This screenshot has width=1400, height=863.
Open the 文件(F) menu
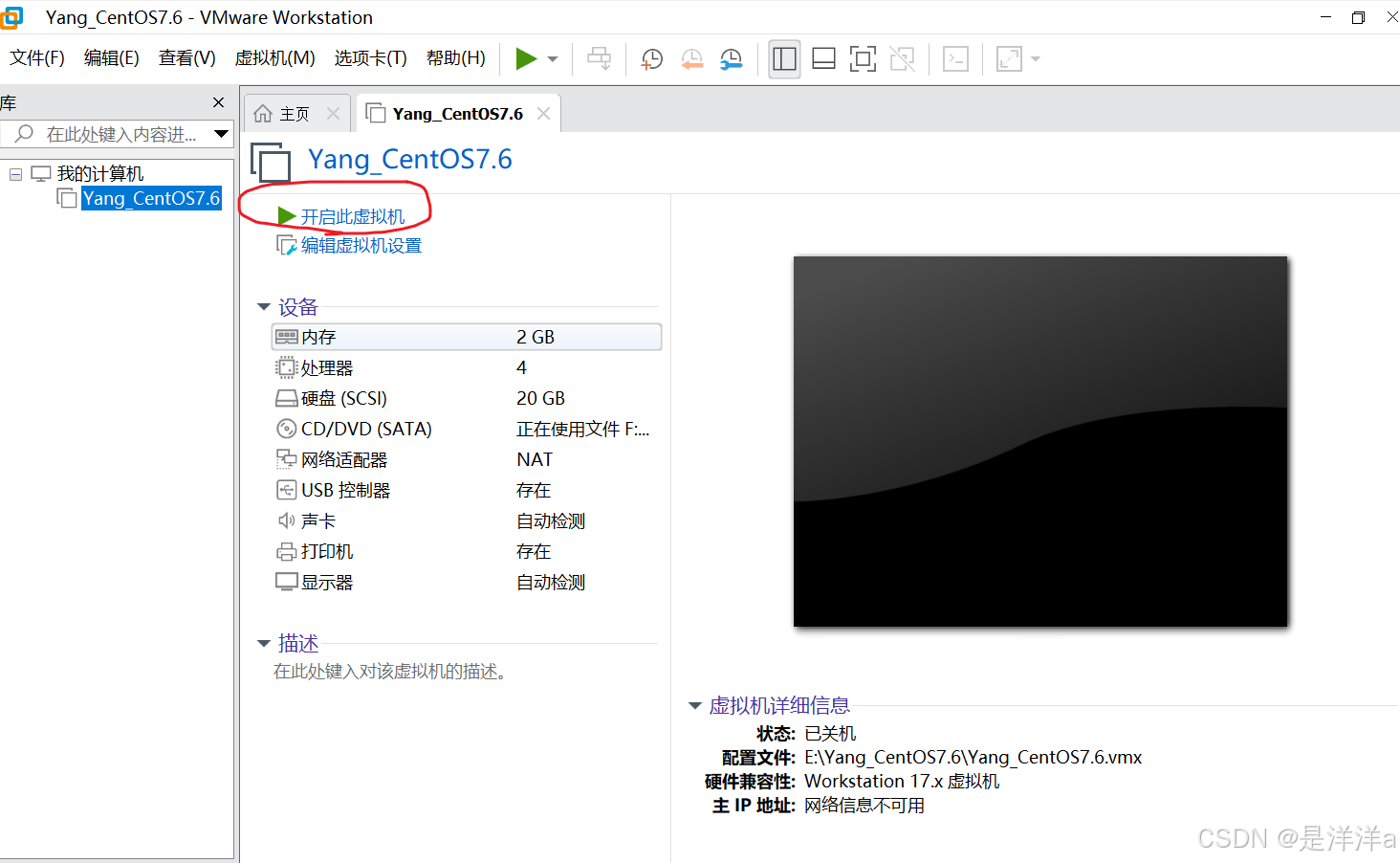tap(37, 58)
